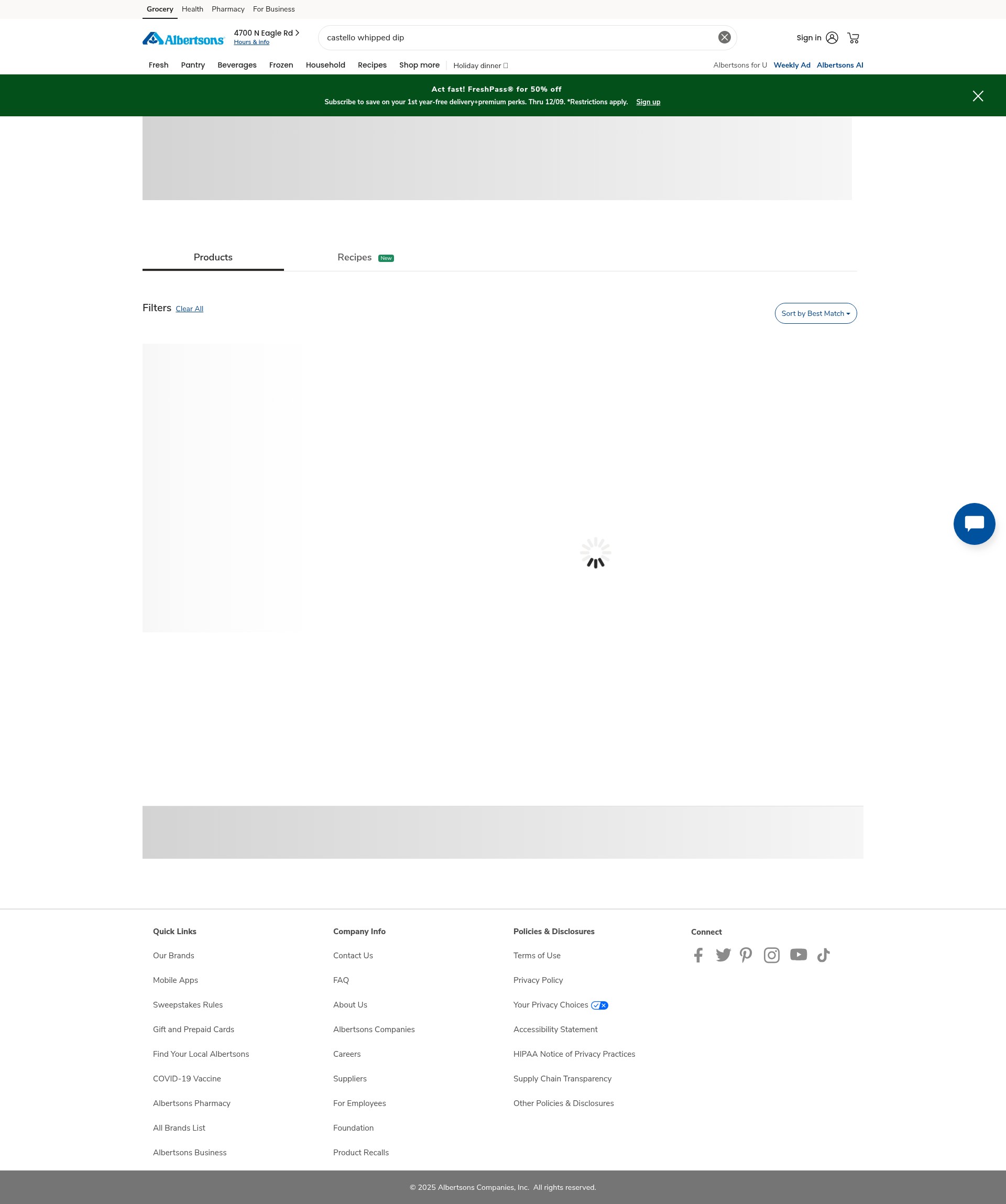The width and height of the screenshot is (1006, 1204).
Task: Open Albertsons AI
Action: pos(840,65)
